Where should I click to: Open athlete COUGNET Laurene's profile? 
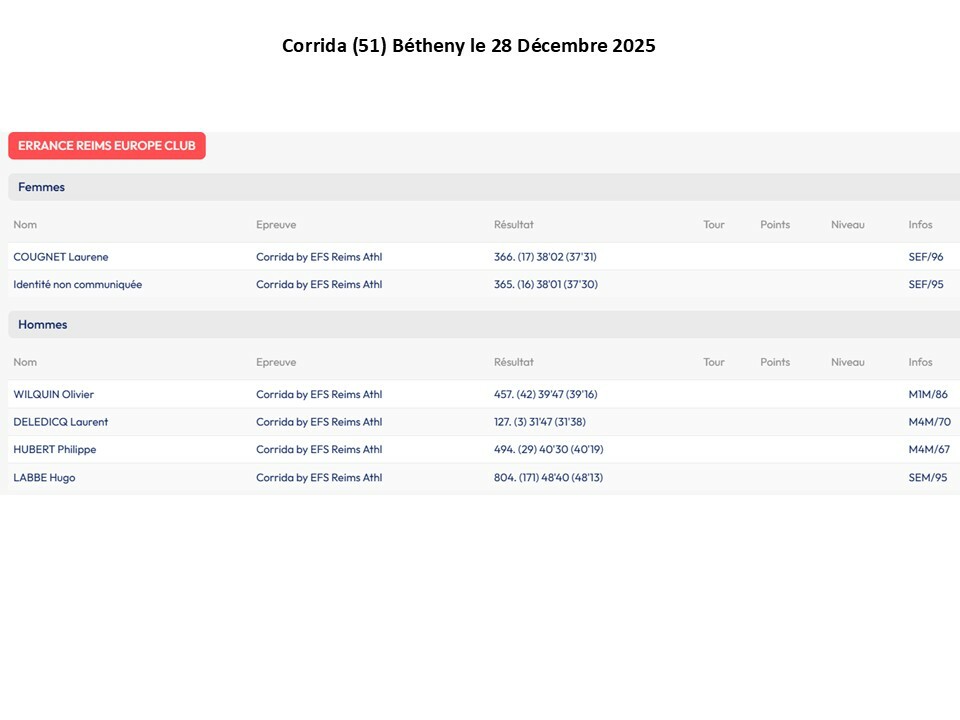61,257
